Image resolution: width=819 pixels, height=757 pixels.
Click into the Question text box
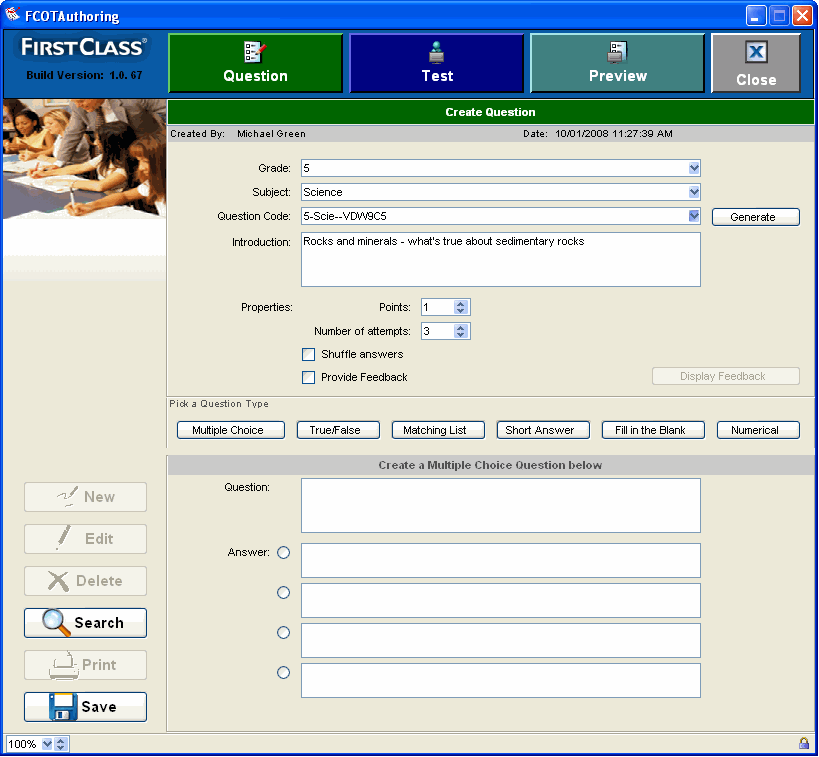click(500, 505)
